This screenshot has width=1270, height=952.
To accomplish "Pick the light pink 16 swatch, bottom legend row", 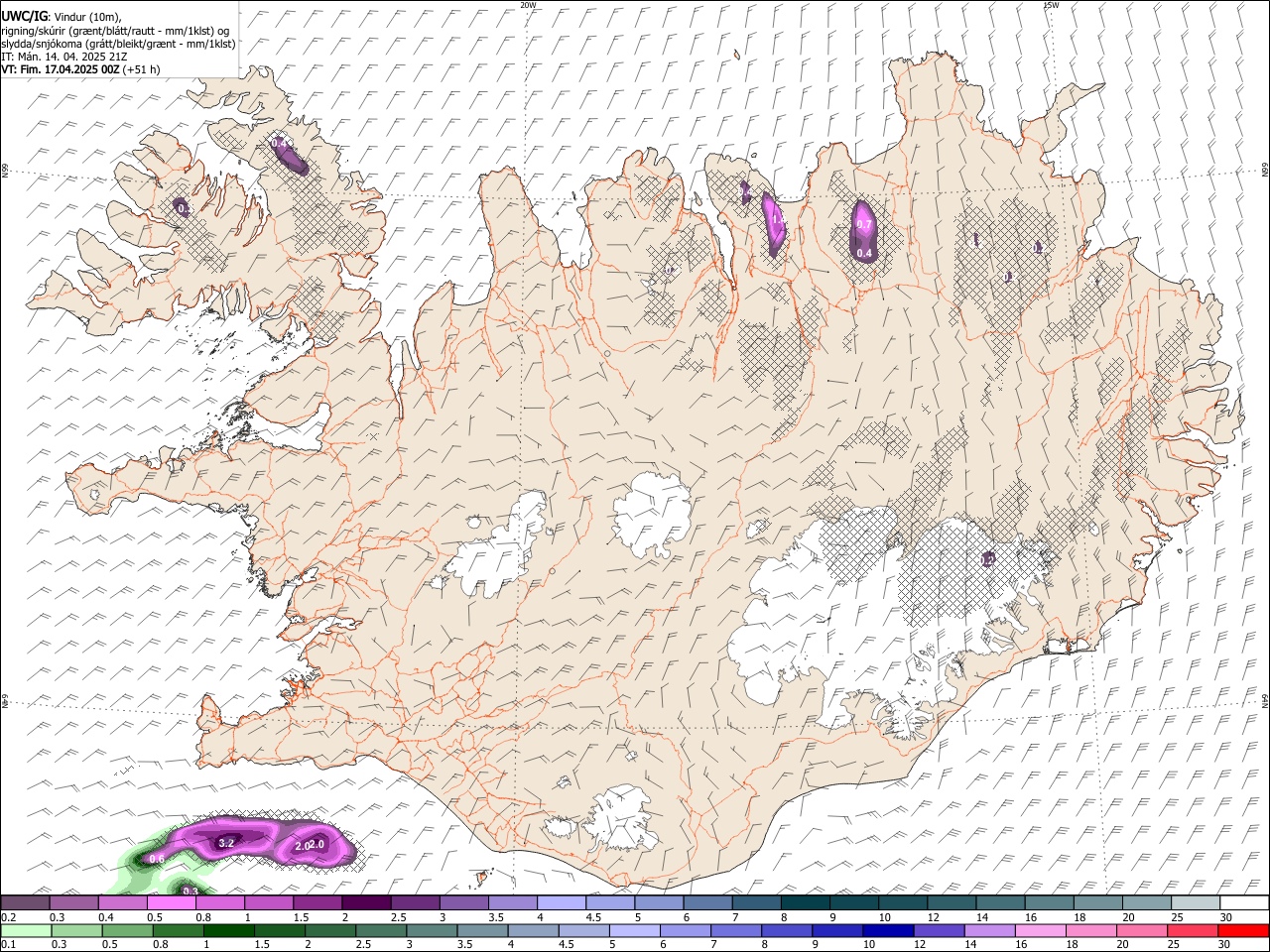I will [x=1041, y=930].
